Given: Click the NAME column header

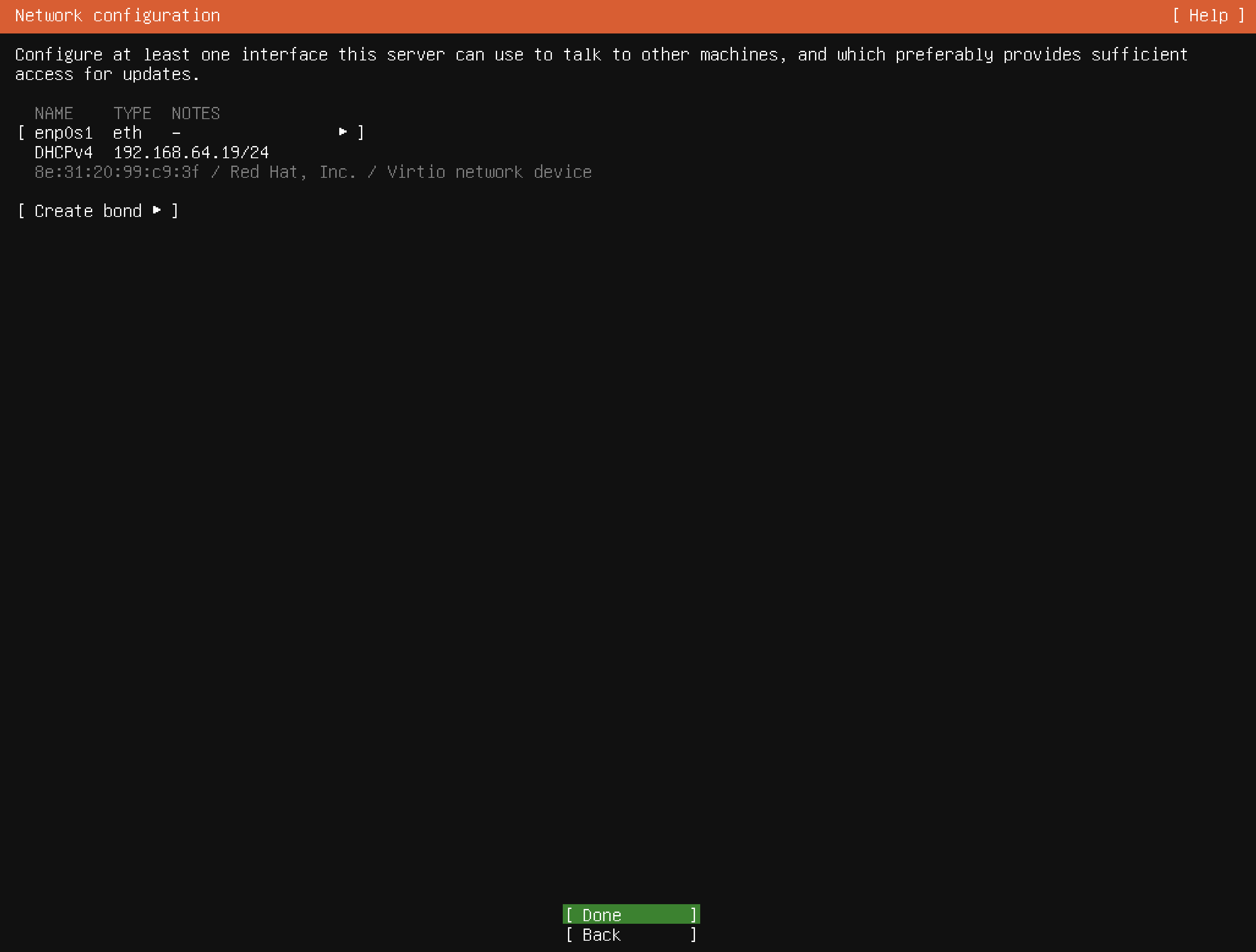Looking at the screenshot, I should click(x=53, y=113).
